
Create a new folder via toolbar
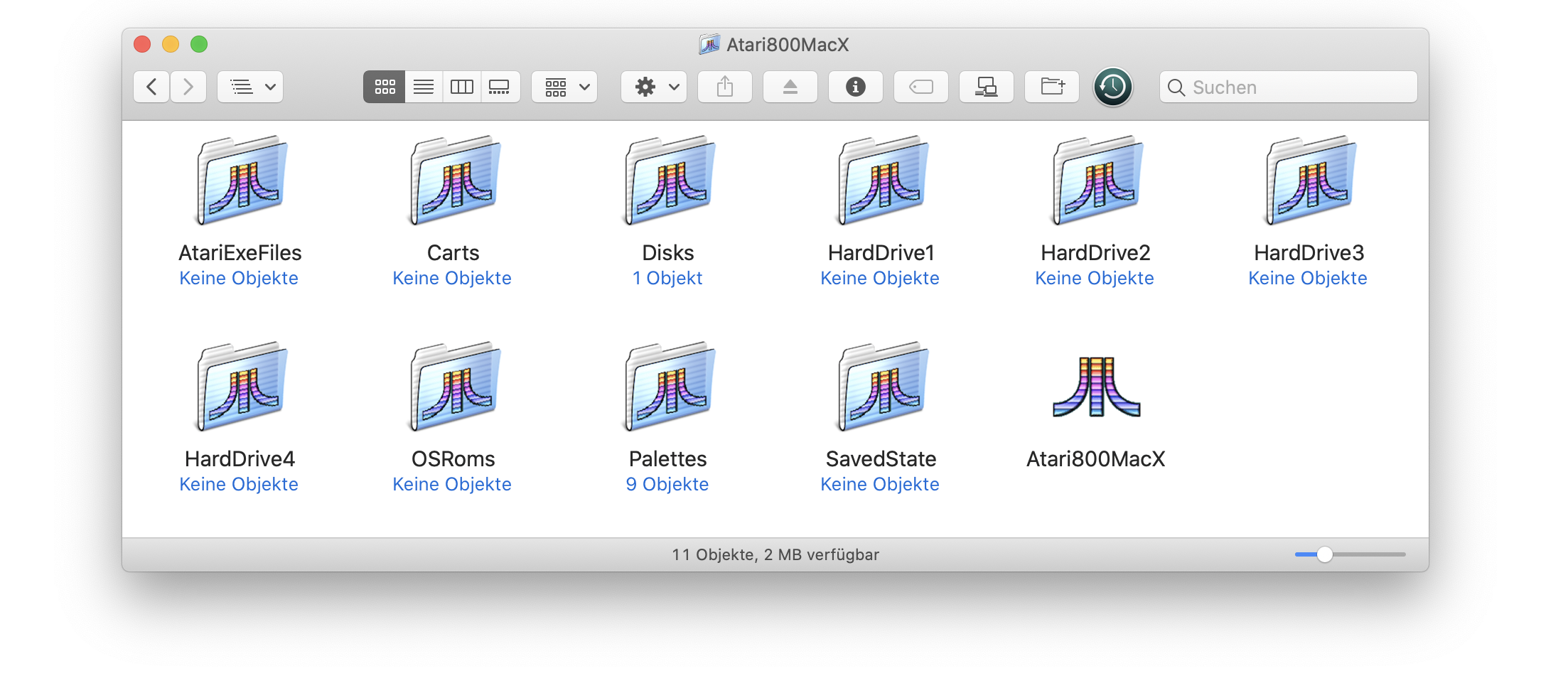[1052, 87]
